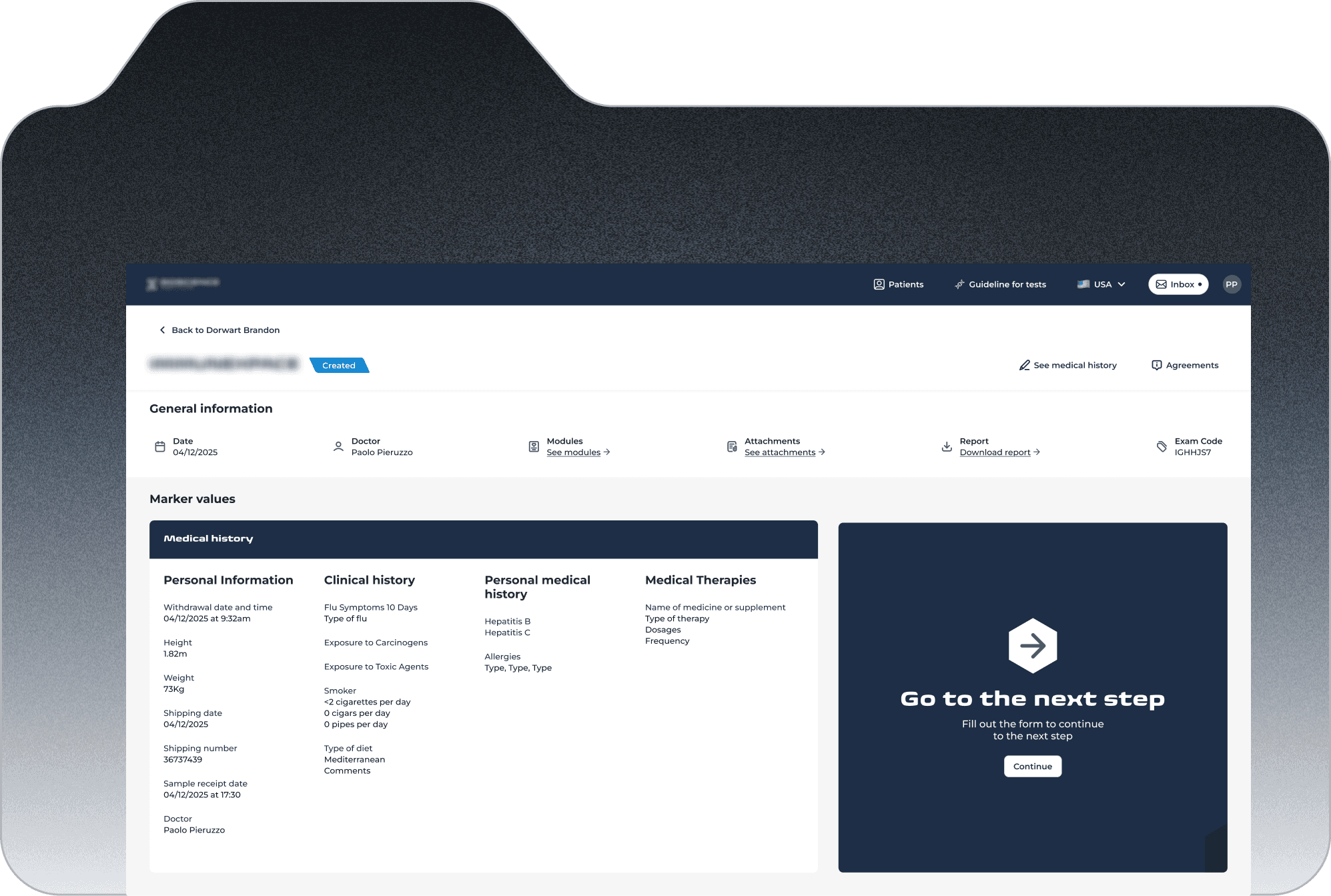This screenshot has width=1331, height=896.
Task: Click the Continue button
Action: pyautogui.click(x=1033, y=767)
